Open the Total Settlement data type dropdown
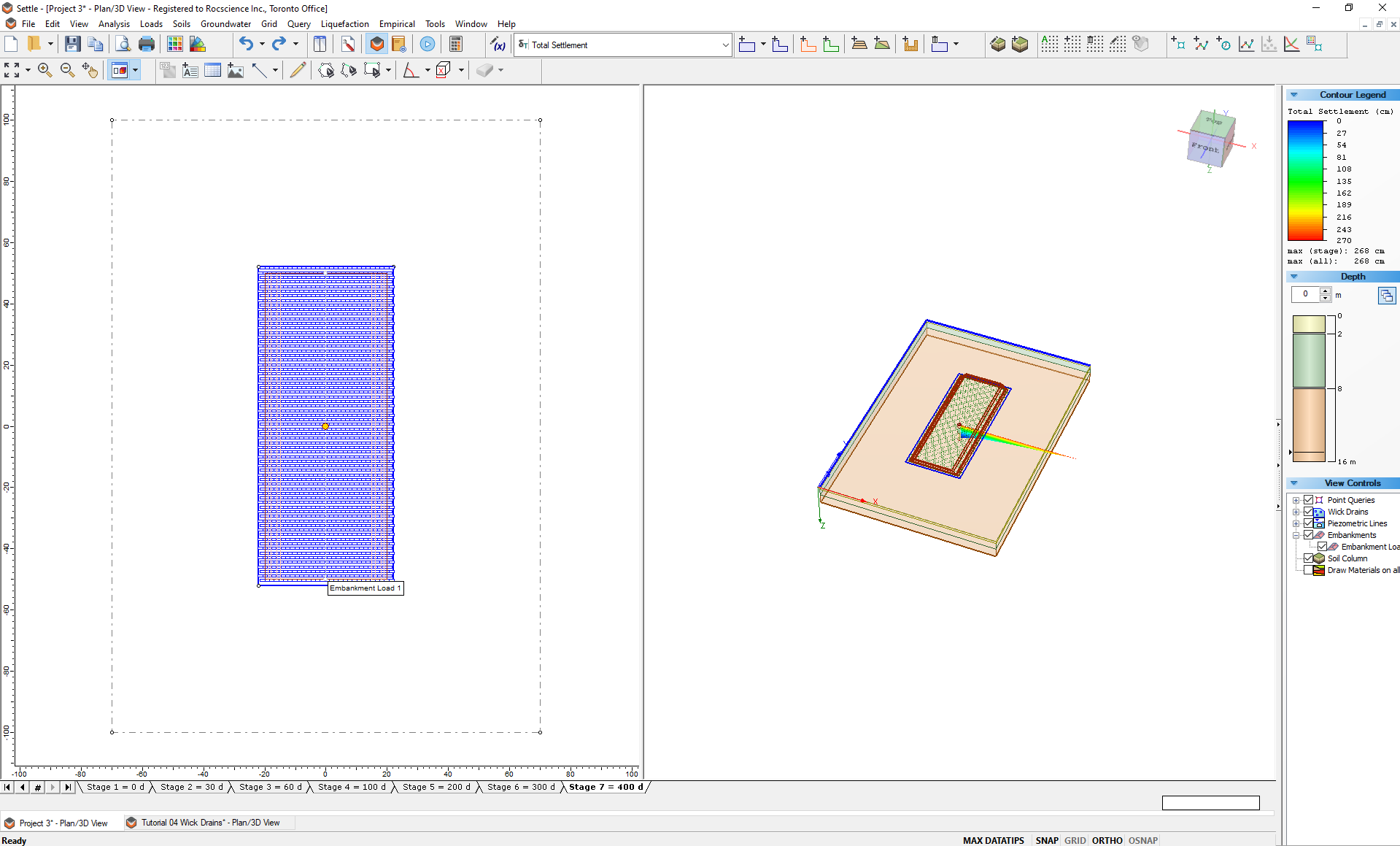Image resolution: width=1400 pixels, height=846 pixels. point(724,45)
